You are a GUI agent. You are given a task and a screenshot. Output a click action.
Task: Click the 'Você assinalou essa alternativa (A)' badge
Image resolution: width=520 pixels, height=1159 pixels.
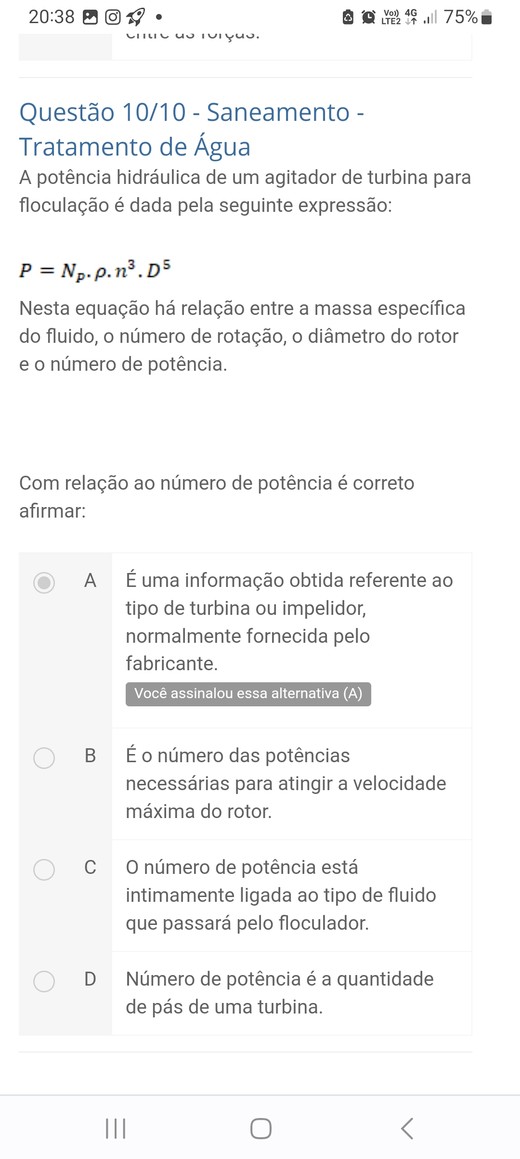(248, 694)
